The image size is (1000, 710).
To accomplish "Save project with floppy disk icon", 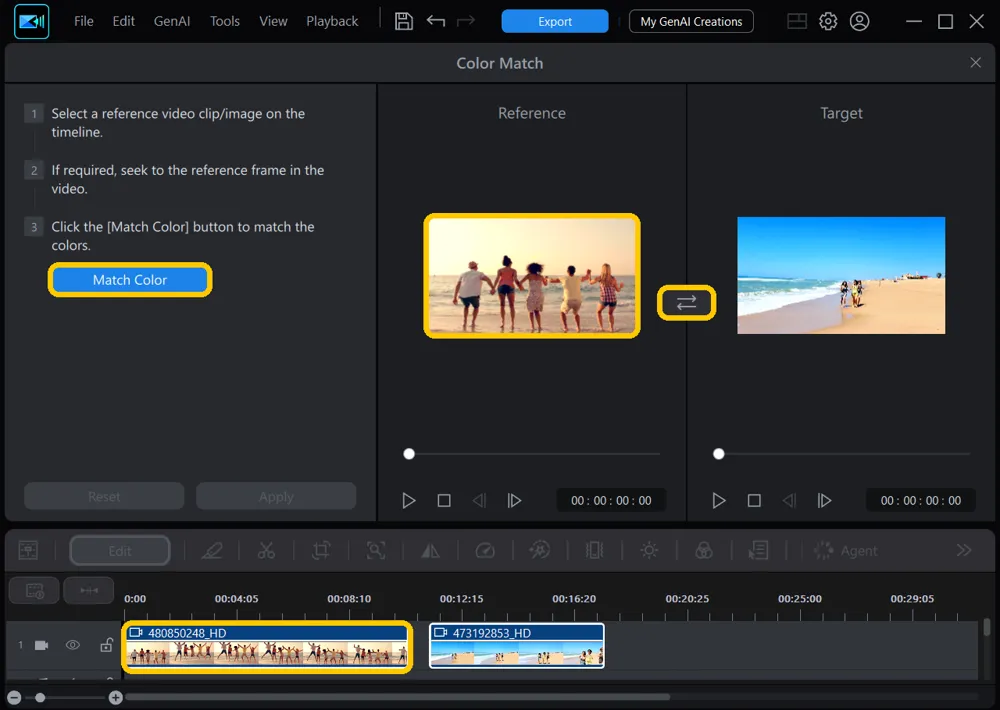I will (x=404, y=21).
